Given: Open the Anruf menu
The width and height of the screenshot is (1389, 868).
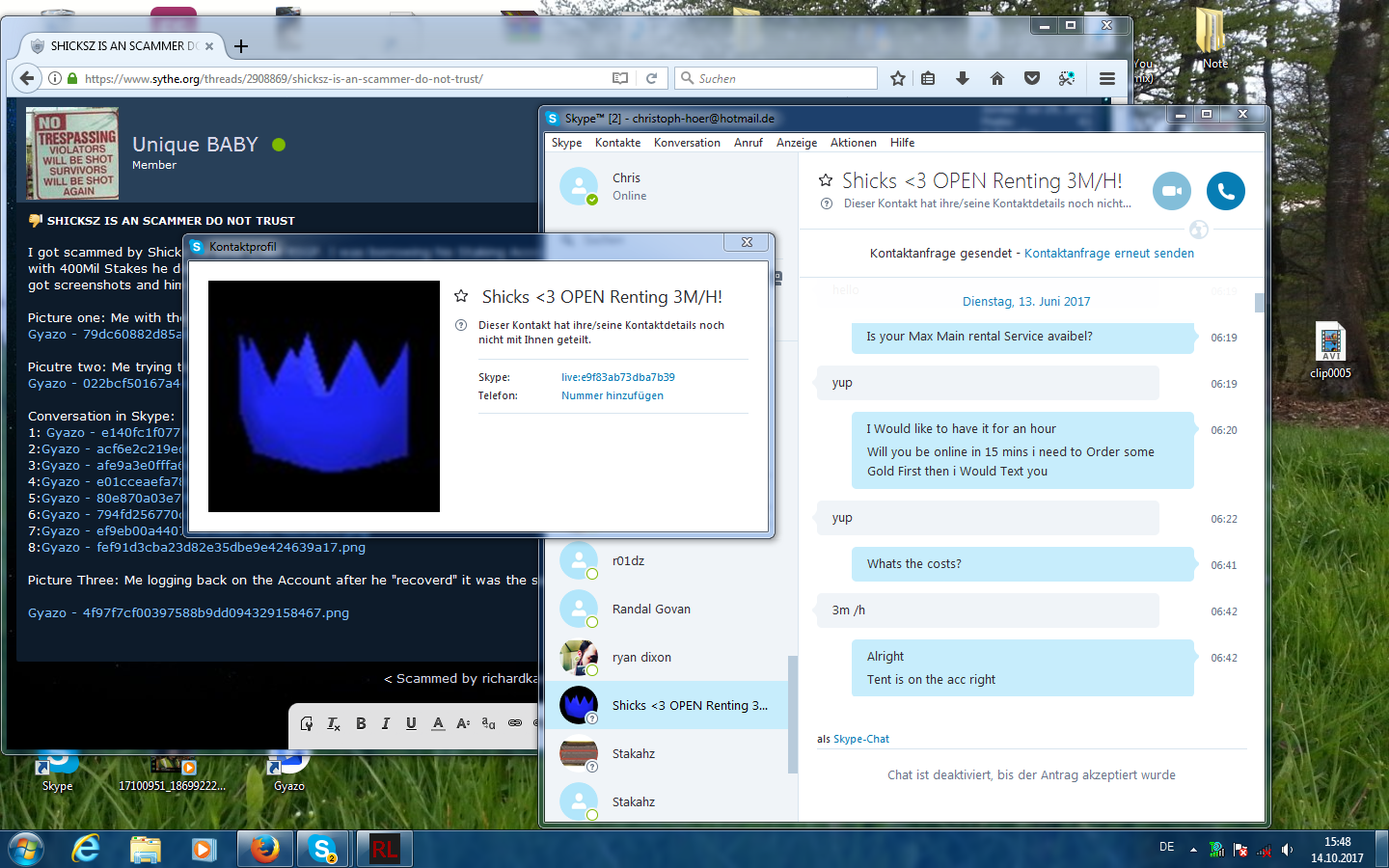Looking at the screenshot, I should pos(748,143).
